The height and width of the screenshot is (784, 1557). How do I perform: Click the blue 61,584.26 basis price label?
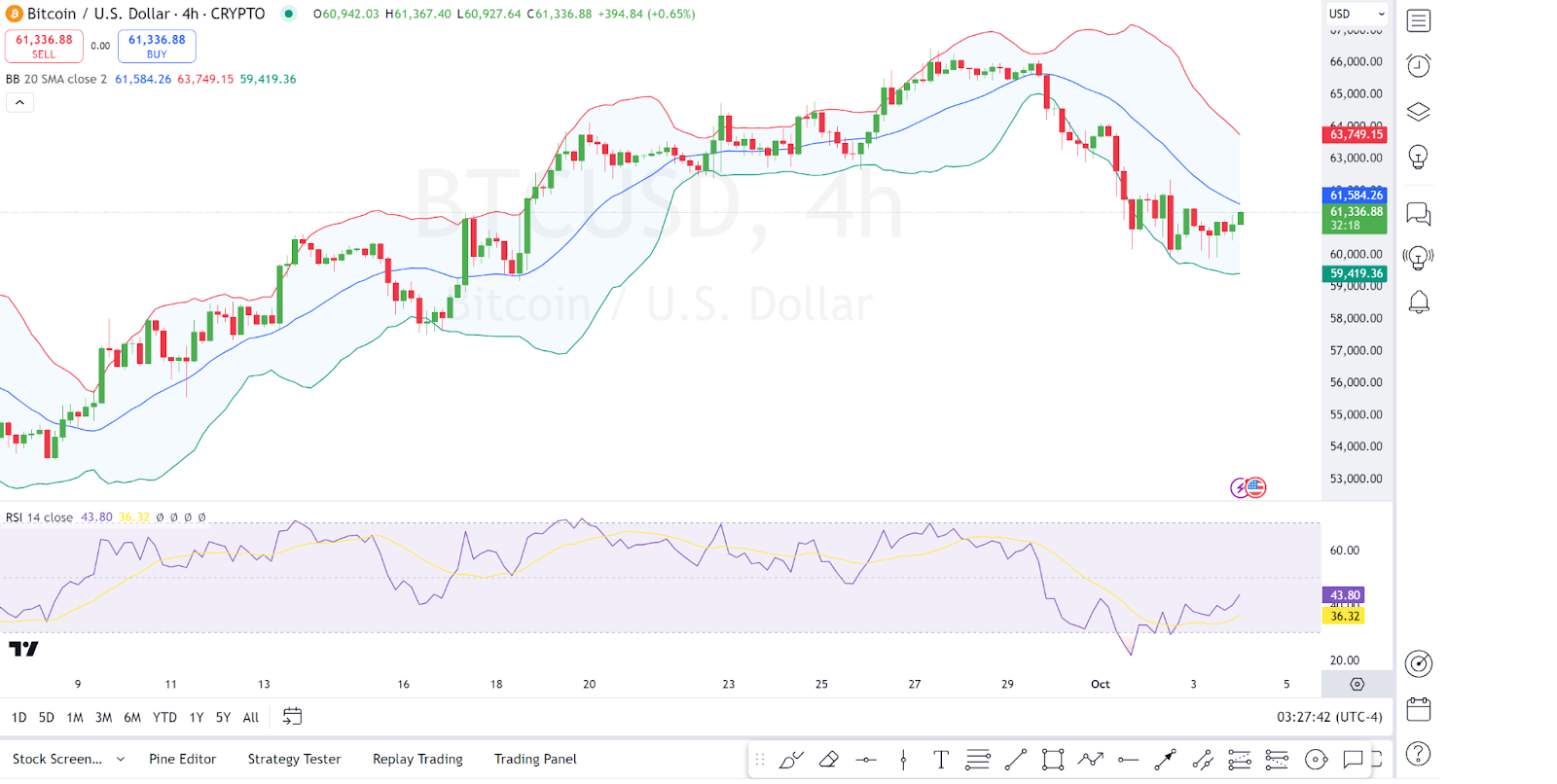pos(1355,196)
